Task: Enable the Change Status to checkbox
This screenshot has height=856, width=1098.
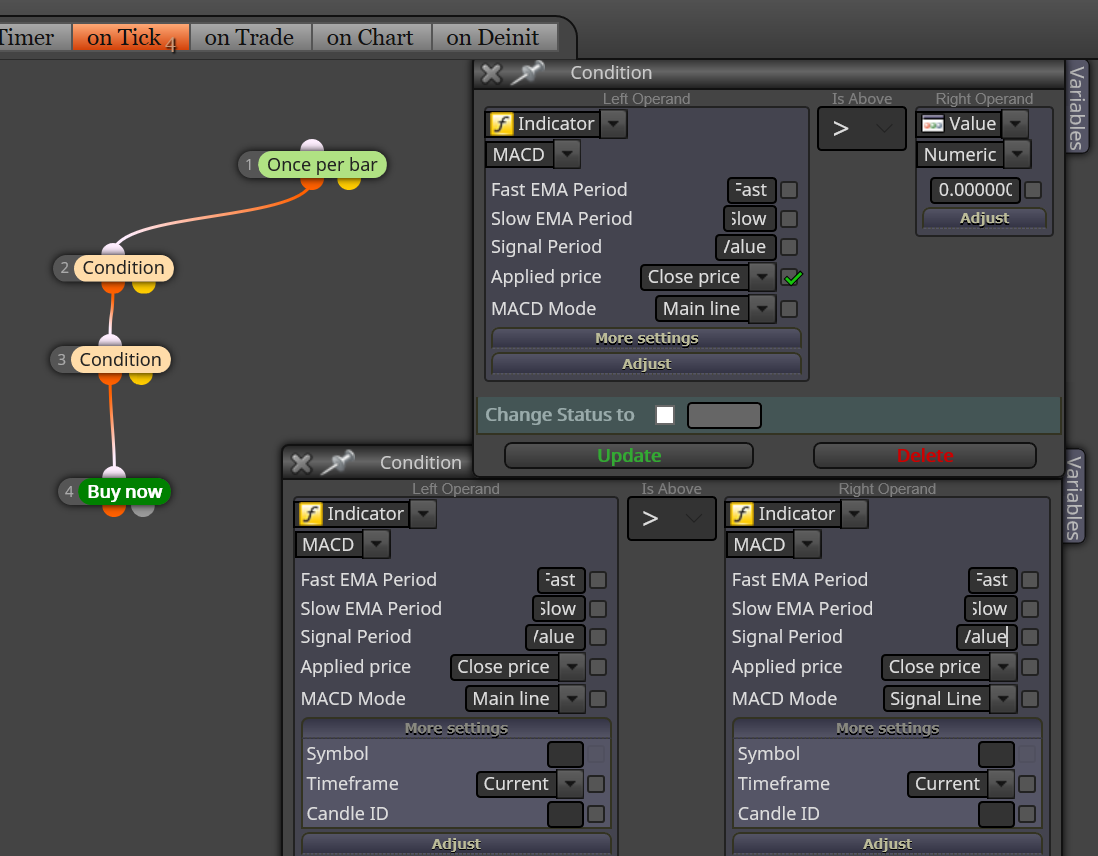Action: [x=665, y=415]
